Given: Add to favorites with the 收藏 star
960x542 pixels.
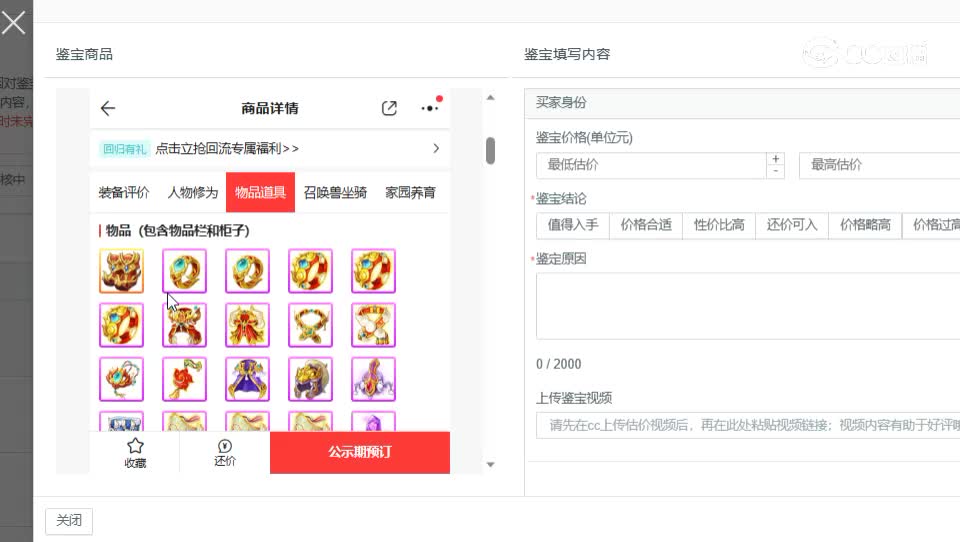Looking at the screenshot, I should point(135,453).
